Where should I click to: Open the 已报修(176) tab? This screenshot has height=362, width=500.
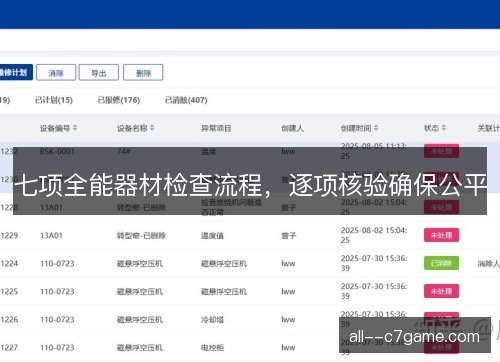pos(119,100)
